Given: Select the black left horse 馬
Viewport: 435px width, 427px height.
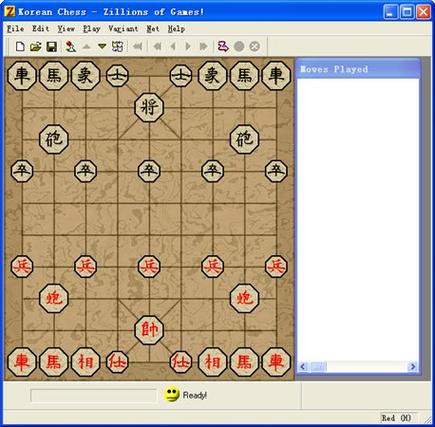Looking at the screenshot, I should [54, 76].
